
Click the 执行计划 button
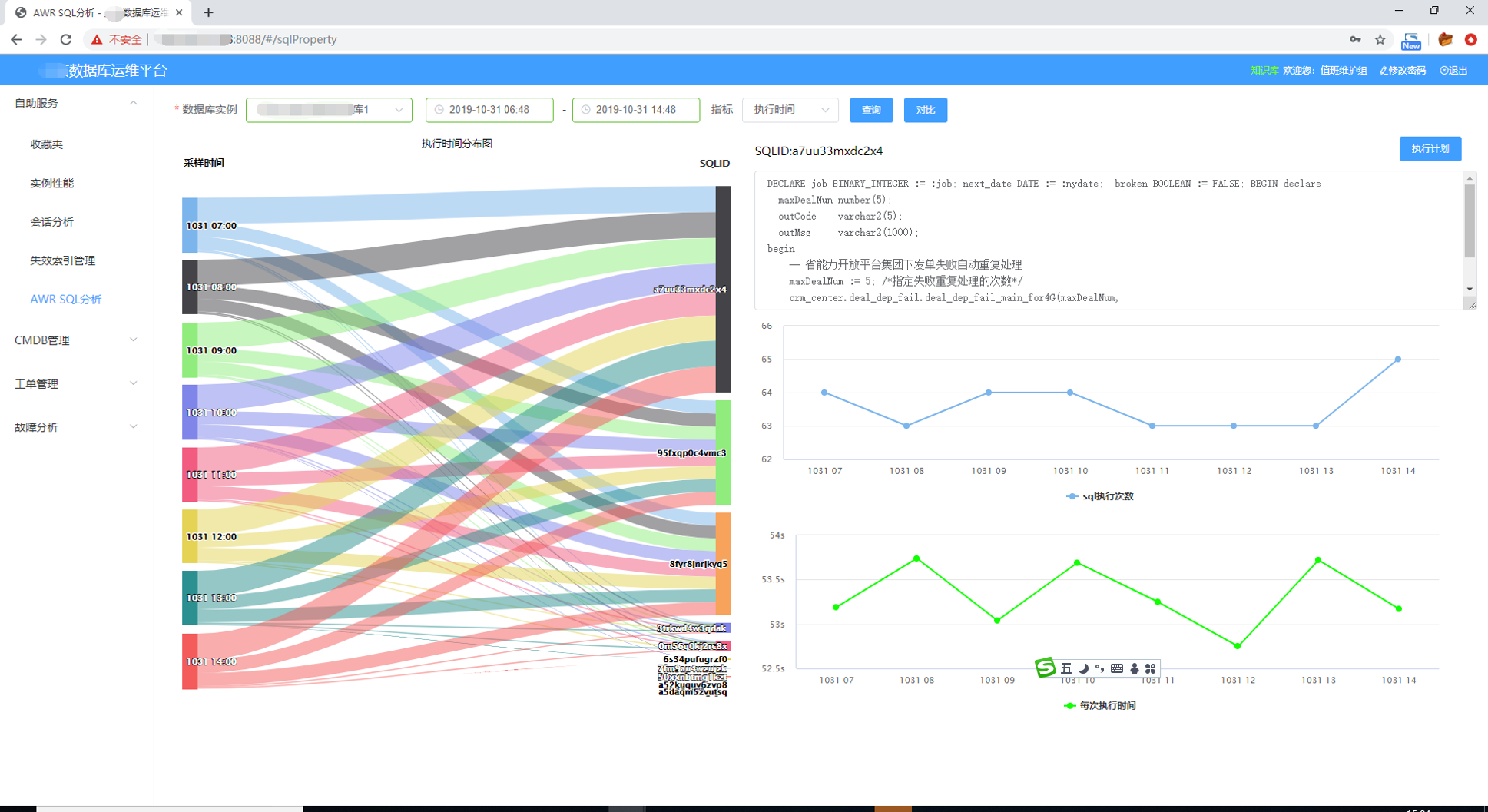click(1430, 148)
